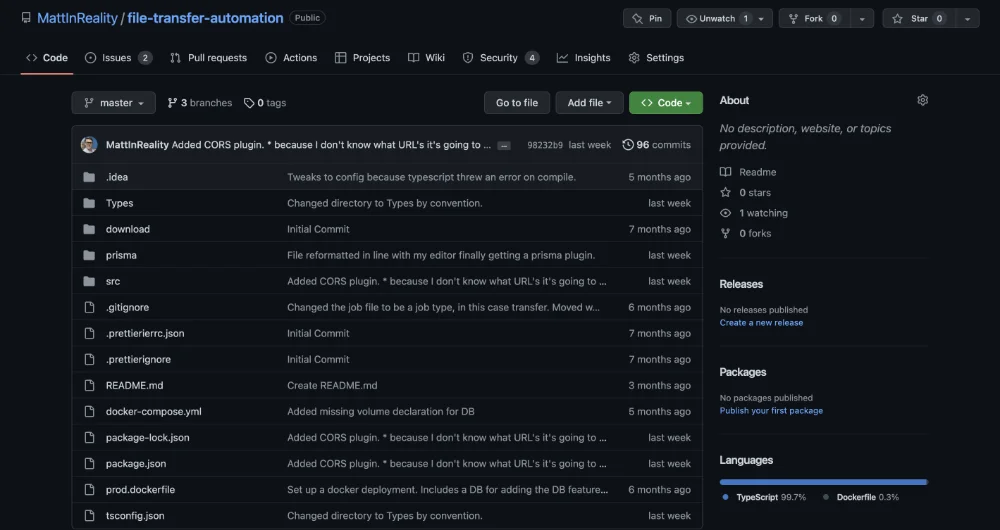Image resolution: width=1000 pixels, height=530 pixels.
Task: Open the Star lists dropdown arrow
Action: (967, 18)
